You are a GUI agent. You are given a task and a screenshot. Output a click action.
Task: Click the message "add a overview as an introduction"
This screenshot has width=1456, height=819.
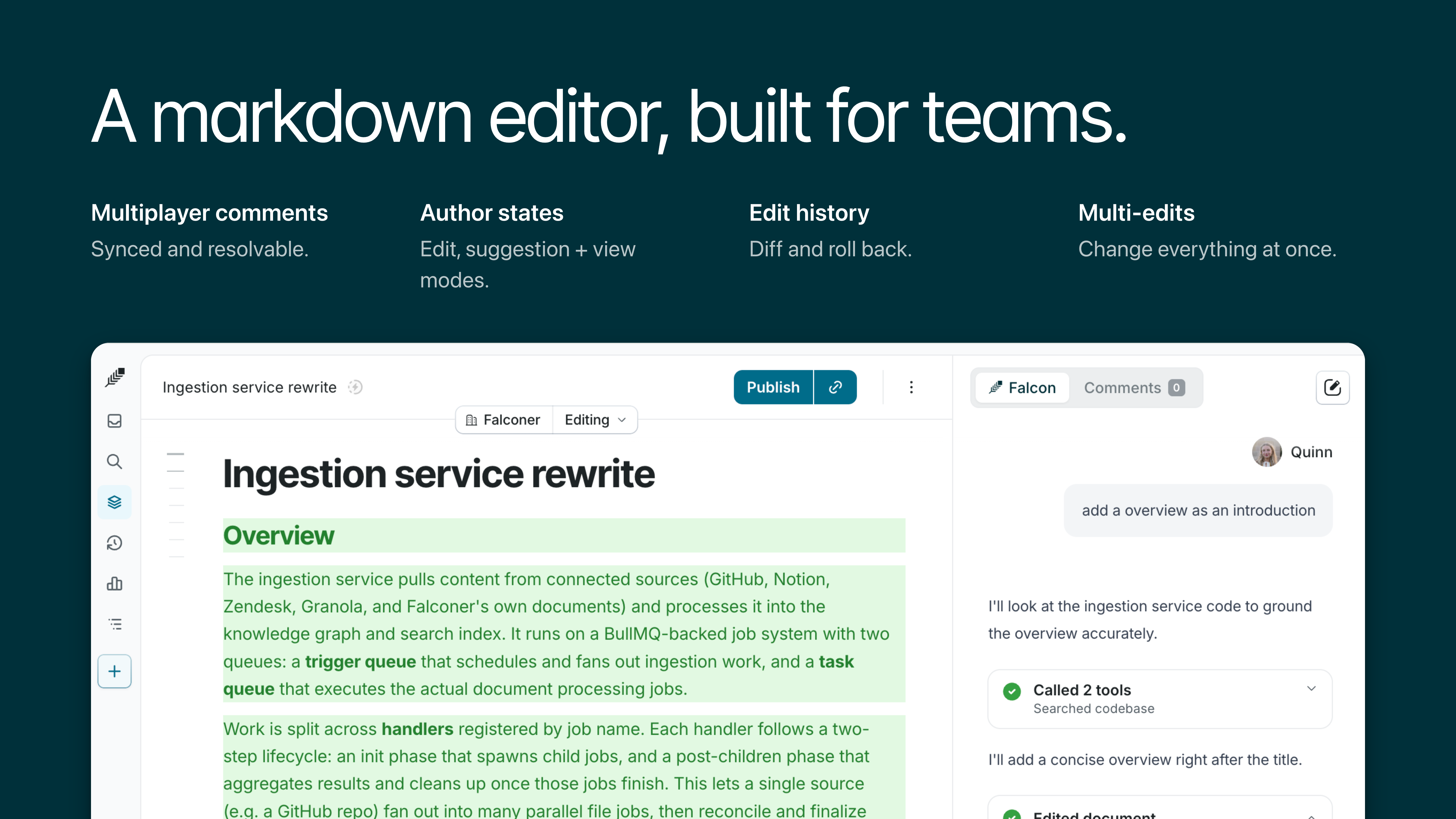[x=1198, y=510]
